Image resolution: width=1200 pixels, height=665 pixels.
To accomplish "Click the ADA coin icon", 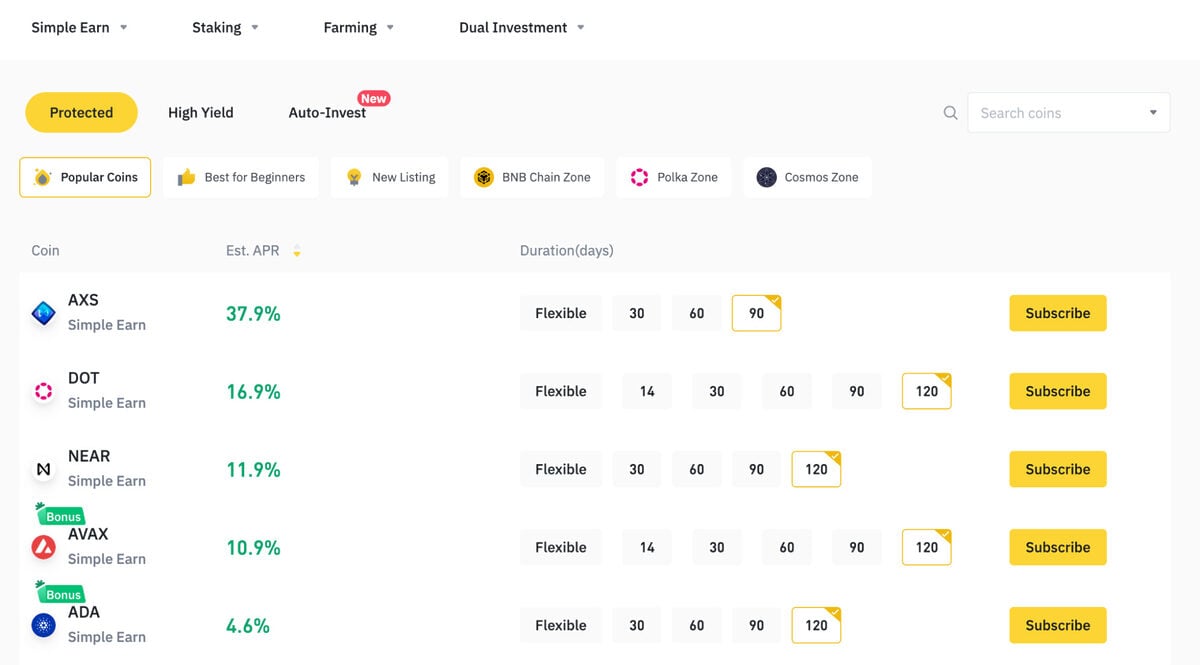I will [44, 626].
